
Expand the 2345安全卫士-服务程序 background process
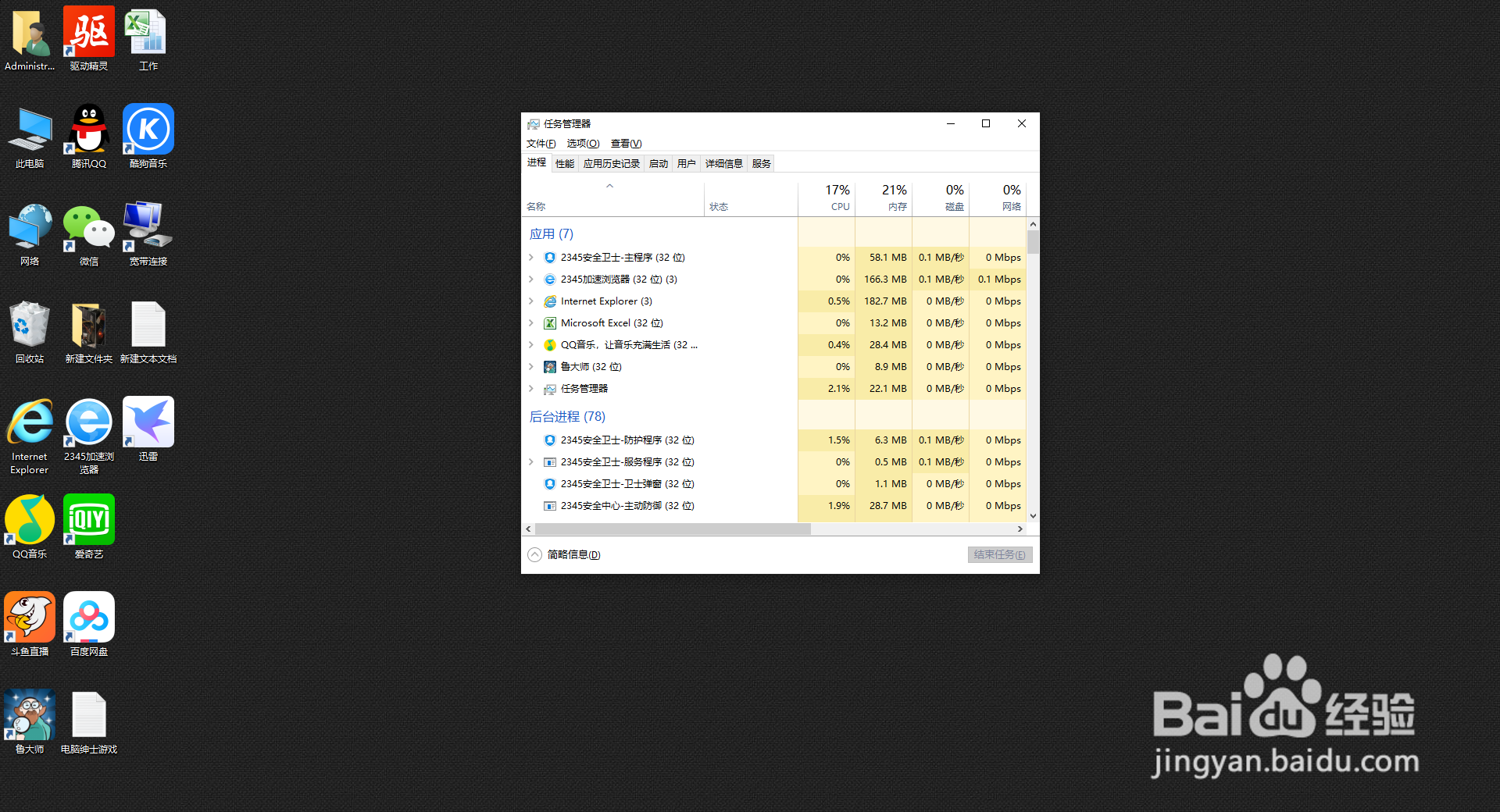pos(531,462)
